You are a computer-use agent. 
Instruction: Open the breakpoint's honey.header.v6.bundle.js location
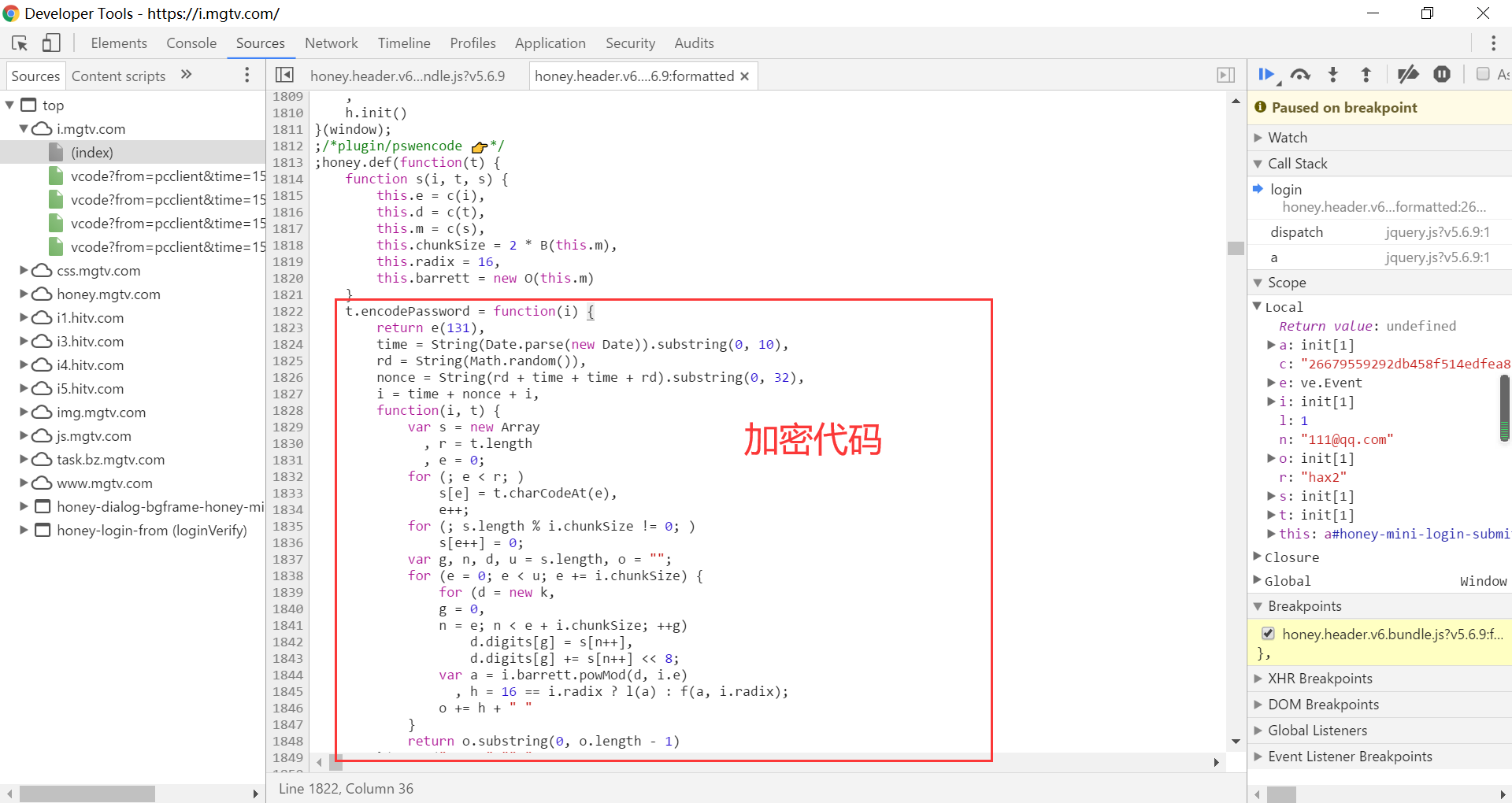pyautogui.click(x=1392, y=635)
